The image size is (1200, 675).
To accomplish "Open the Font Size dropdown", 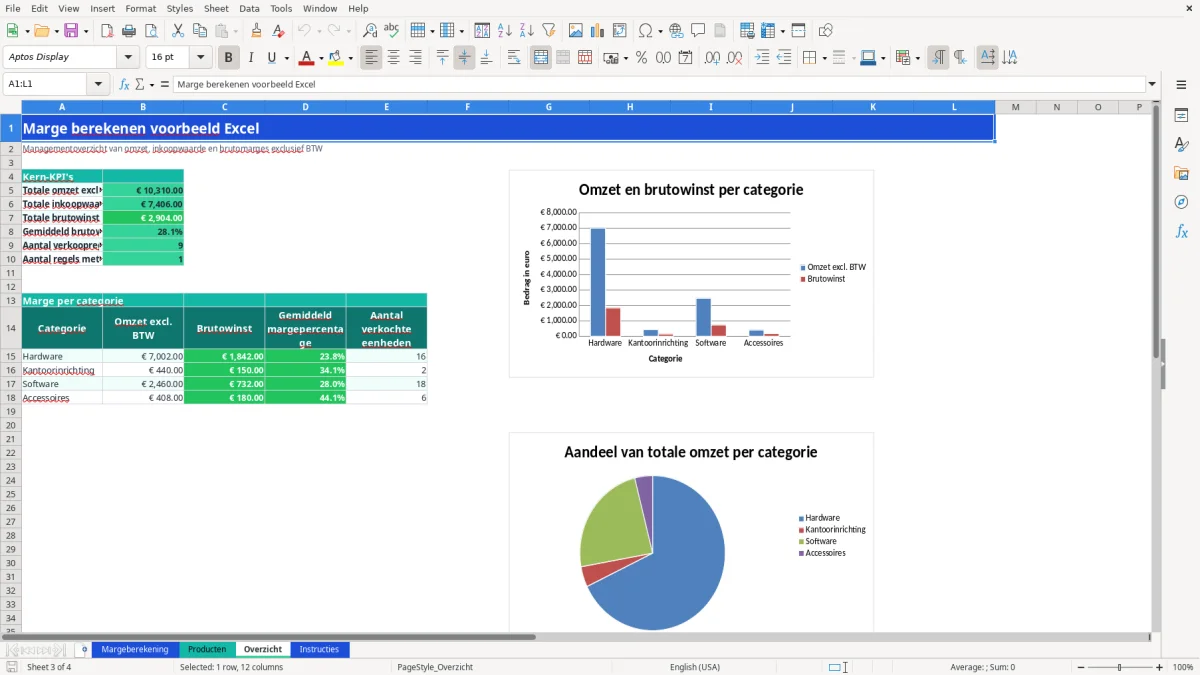I will [201, 58].
